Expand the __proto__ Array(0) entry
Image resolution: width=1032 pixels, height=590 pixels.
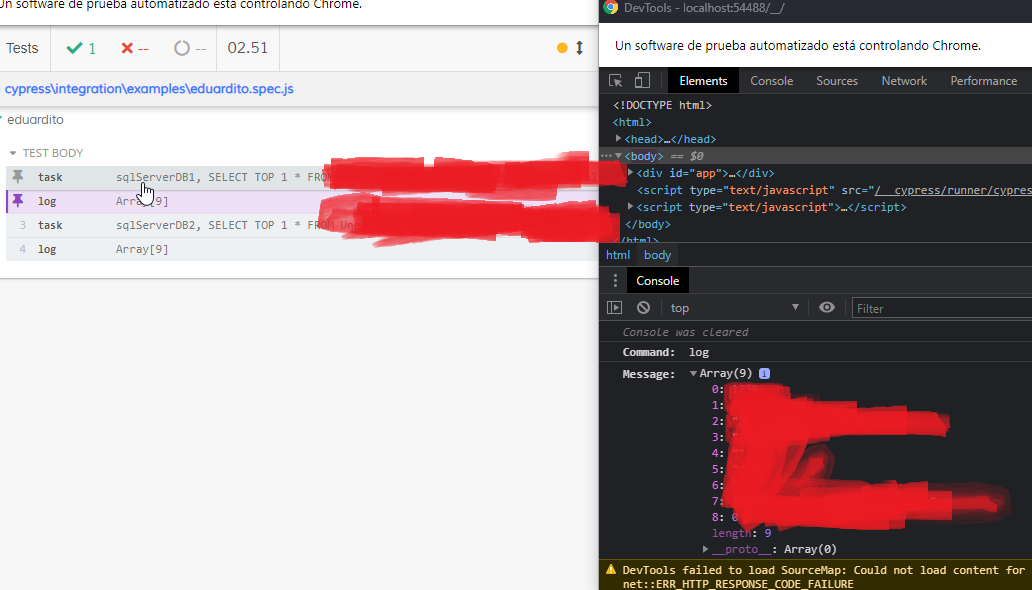click(705, 549)
